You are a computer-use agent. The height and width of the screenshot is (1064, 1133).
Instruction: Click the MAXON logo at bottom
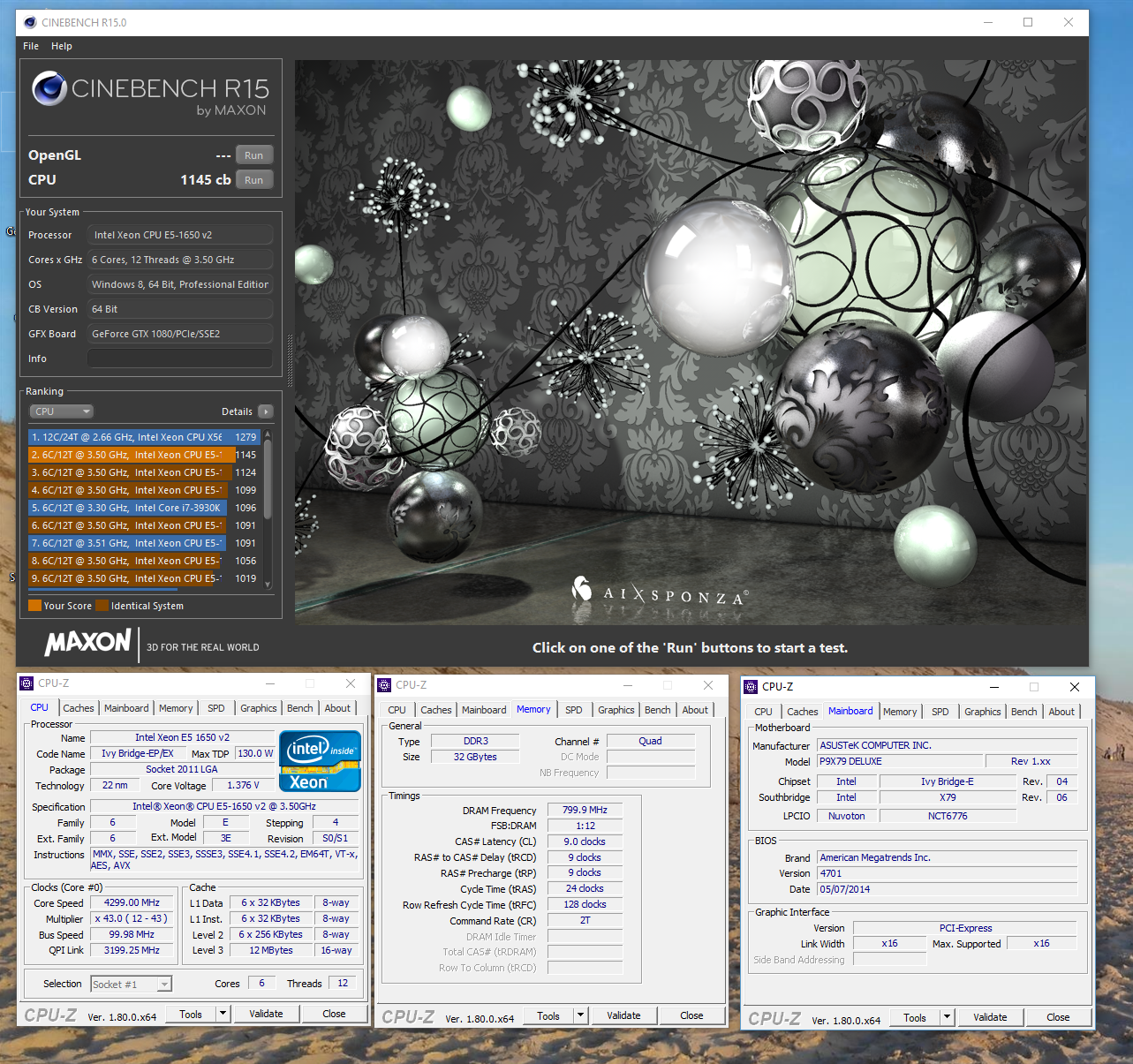88,642
